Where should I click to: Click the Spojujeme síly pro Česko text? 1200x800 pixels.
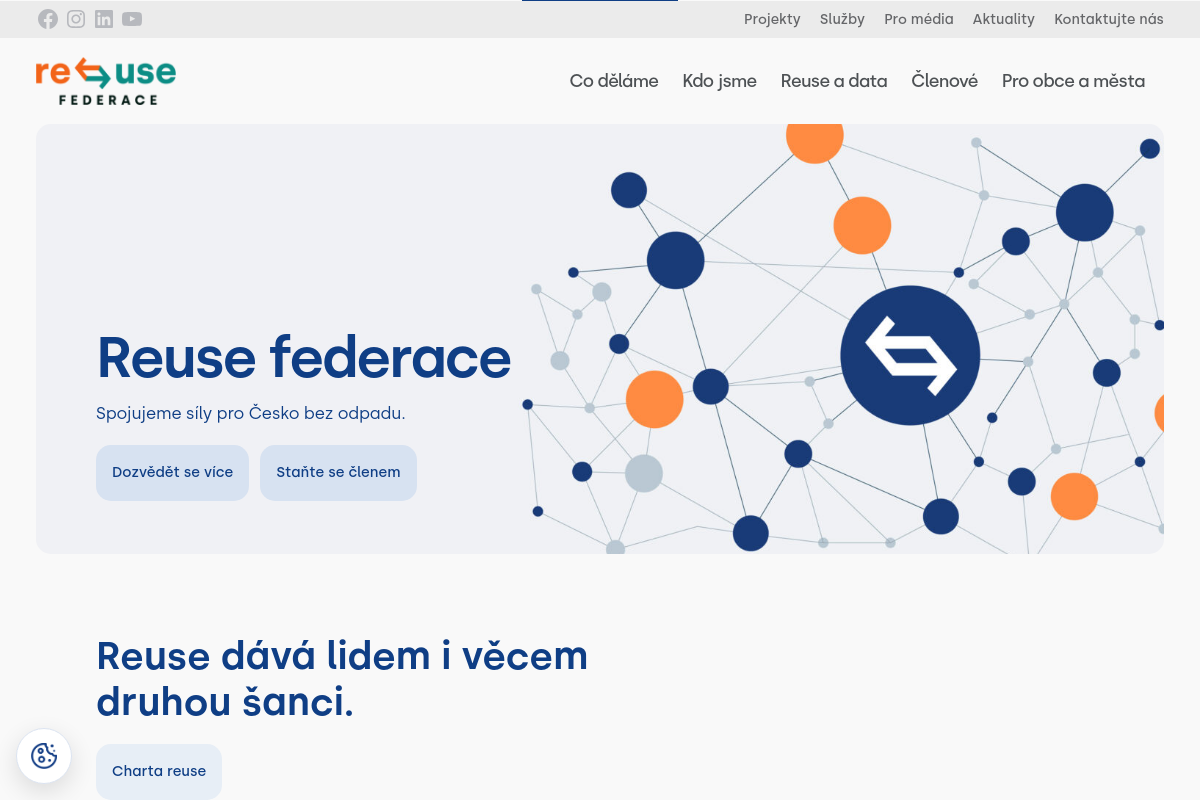pyautogui.click(x=250, y=413)
